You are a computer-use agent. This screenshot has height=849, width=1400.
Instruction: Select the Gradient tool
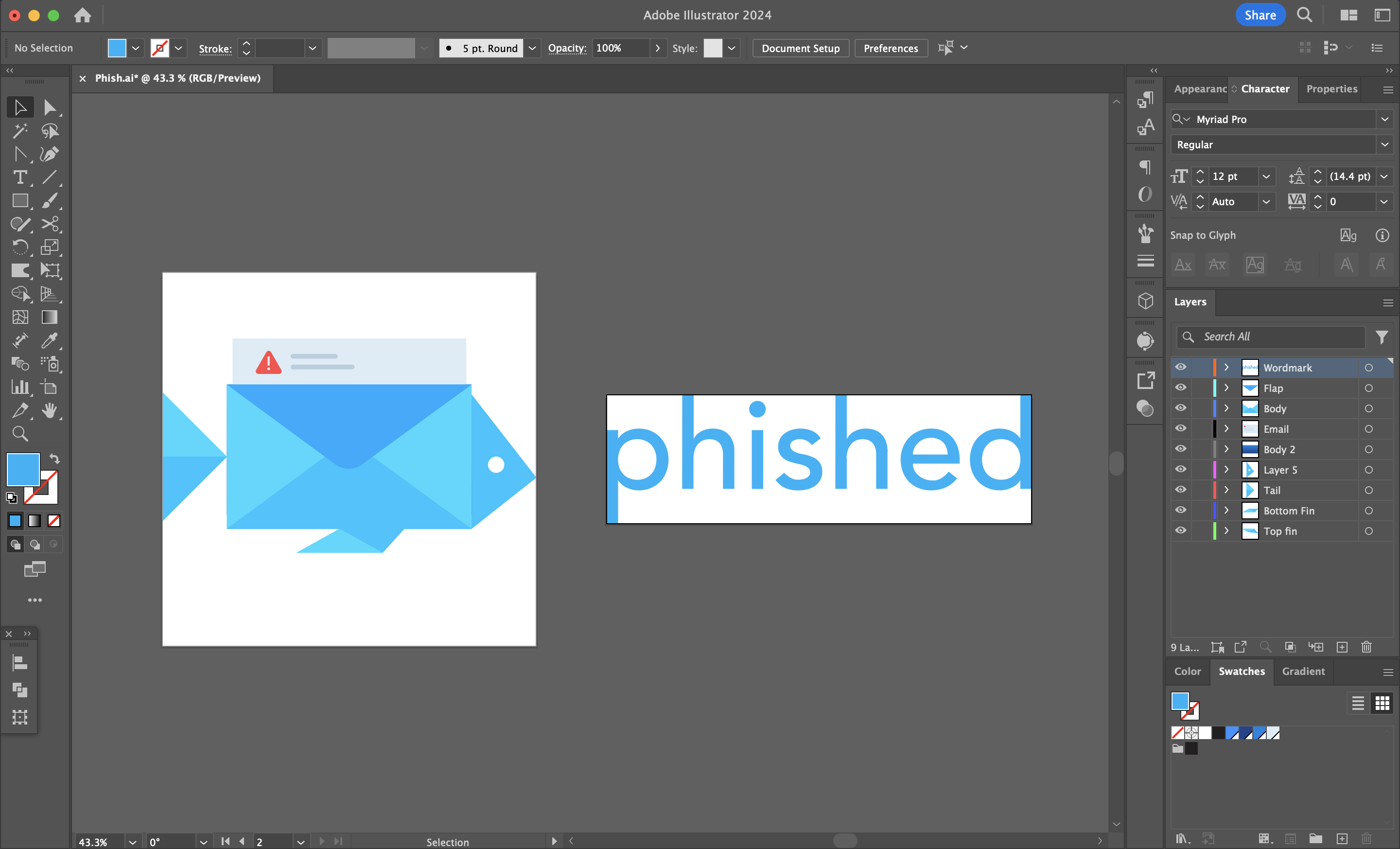[50, 317]
